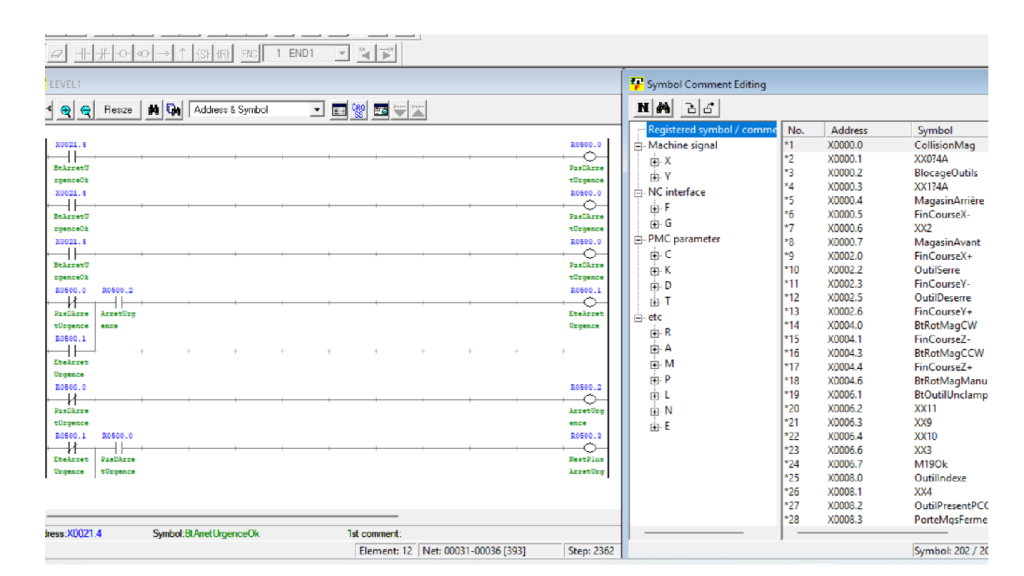Image resolution: width=1024 pixels, height=576 pixels.
Task: Open Address & Symbol display dropdown
Action: pyautogui.click(x=317, y=110)
